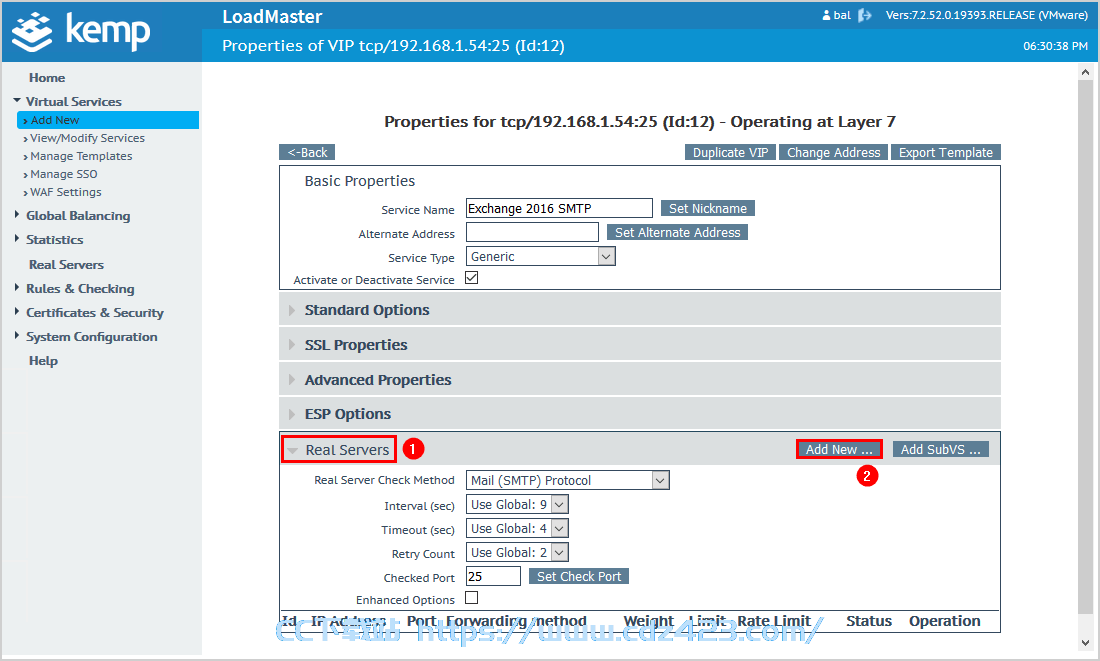Image resolution: width=1100 pixels, height=661 pixels.
Task: Click the scrollbar up arrow
Action: click(x=1085, y=72)
